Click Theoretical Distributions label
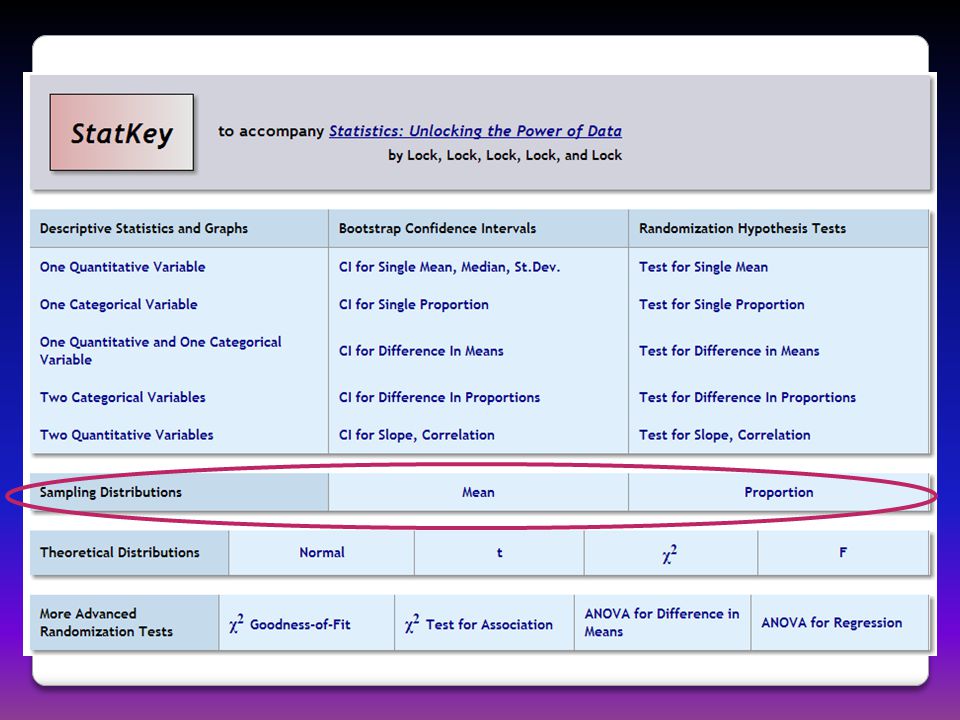The height and width of the screenshot is (720, 960). click(x=120, y=552)
